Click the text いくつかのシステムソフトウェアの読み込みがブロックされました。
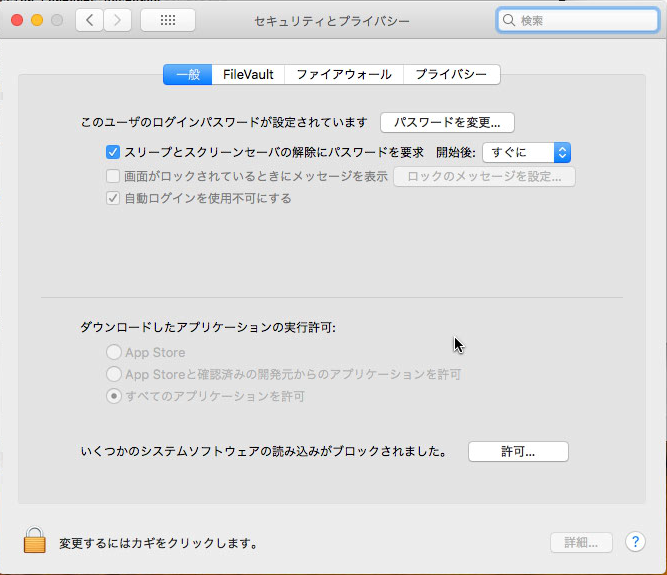Image resolution: width=667 pixels, height=575 pixels. (x=264, y=451)
